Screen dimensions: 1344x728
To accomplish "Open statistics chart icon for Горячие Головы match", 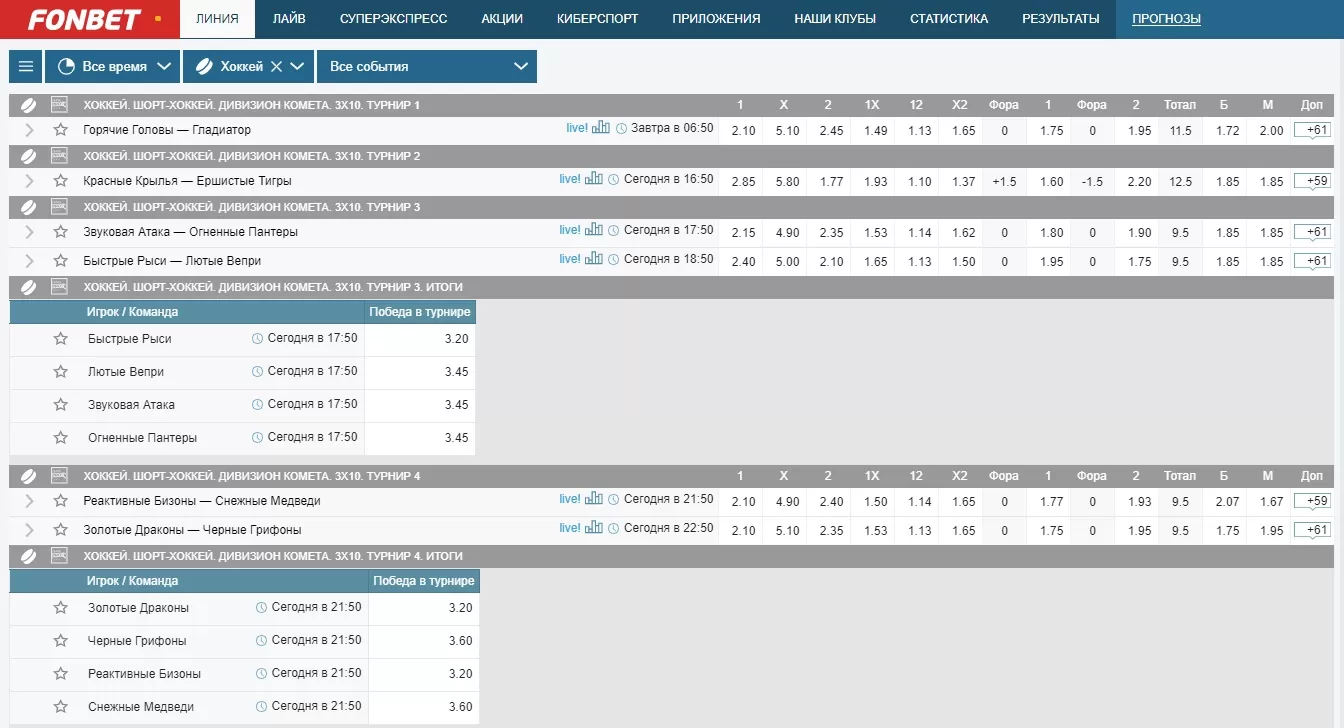I will point(600,128).
